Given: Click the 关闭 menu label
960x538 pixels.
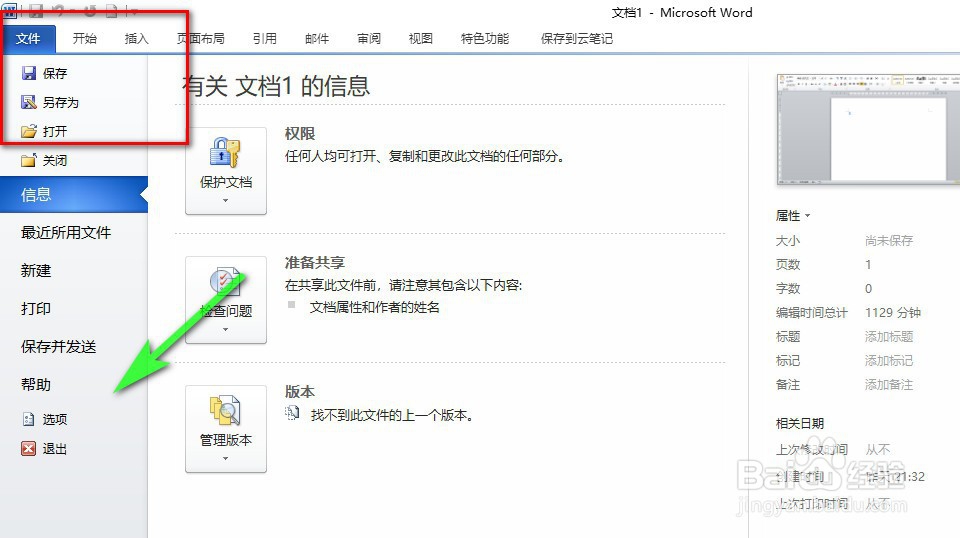Looking at the screenshot, I should (x=55, y=160).
